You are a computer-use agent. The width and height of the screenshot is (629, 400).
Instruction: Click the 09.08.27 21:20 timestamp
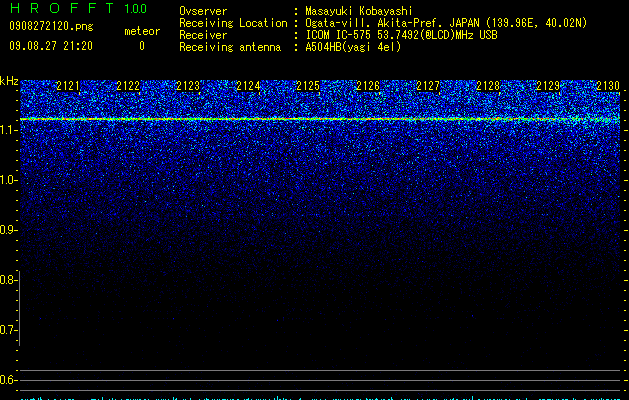51,46
